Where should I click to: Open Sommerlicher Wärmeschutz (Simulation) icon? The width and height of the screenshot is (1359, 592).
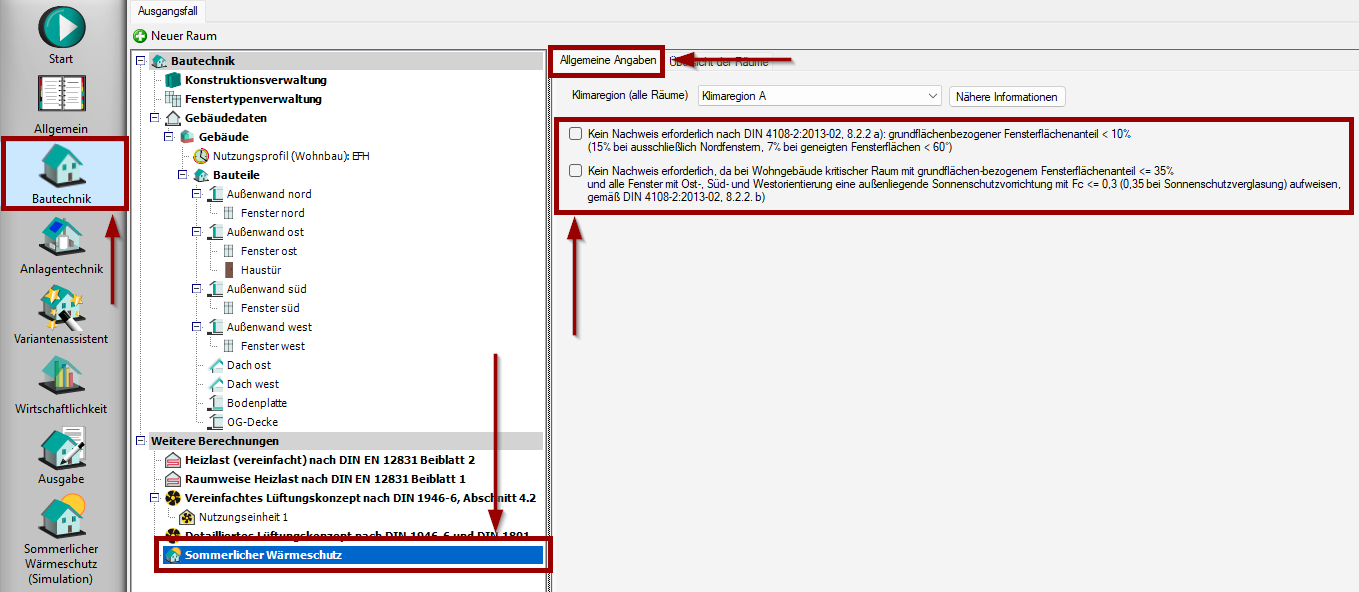click(62, 518)
